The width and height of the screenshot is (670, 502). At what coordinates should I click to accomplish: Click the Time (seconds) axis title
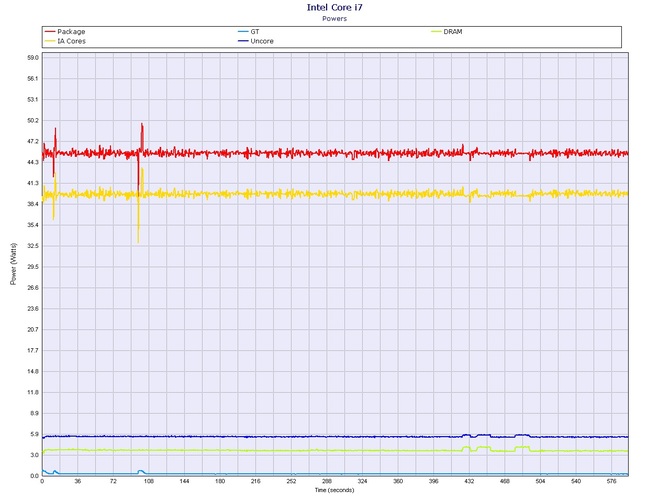click(335, 490)
